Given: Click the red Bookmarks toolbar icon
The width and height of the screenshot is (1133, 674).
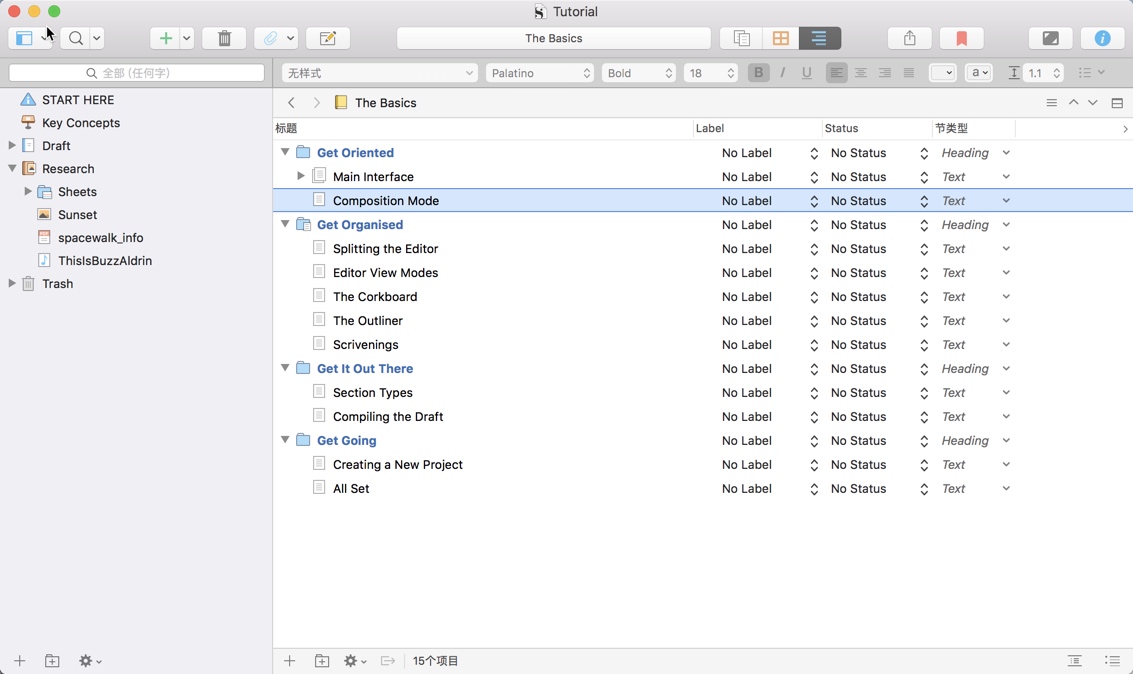Looking at the screenshot, I should pyautogui.click(x=961, y=38).
